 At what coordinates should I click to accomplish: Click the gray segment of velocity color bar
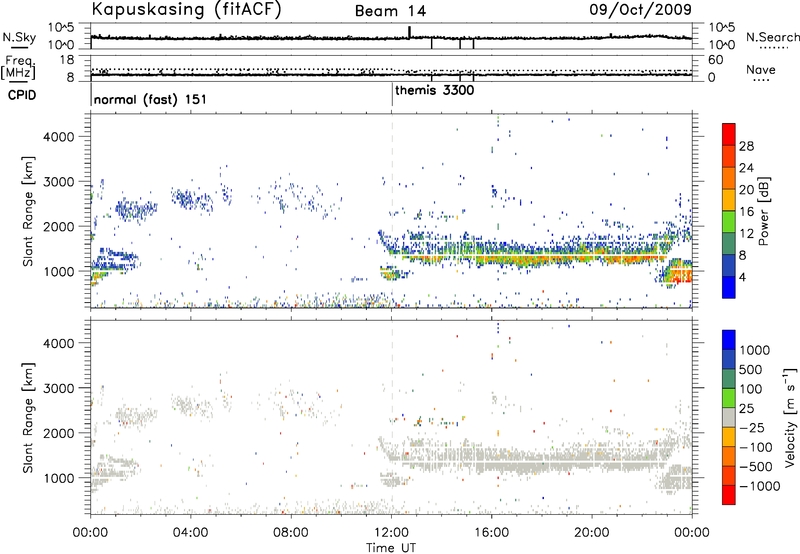(x=729, y=418)
